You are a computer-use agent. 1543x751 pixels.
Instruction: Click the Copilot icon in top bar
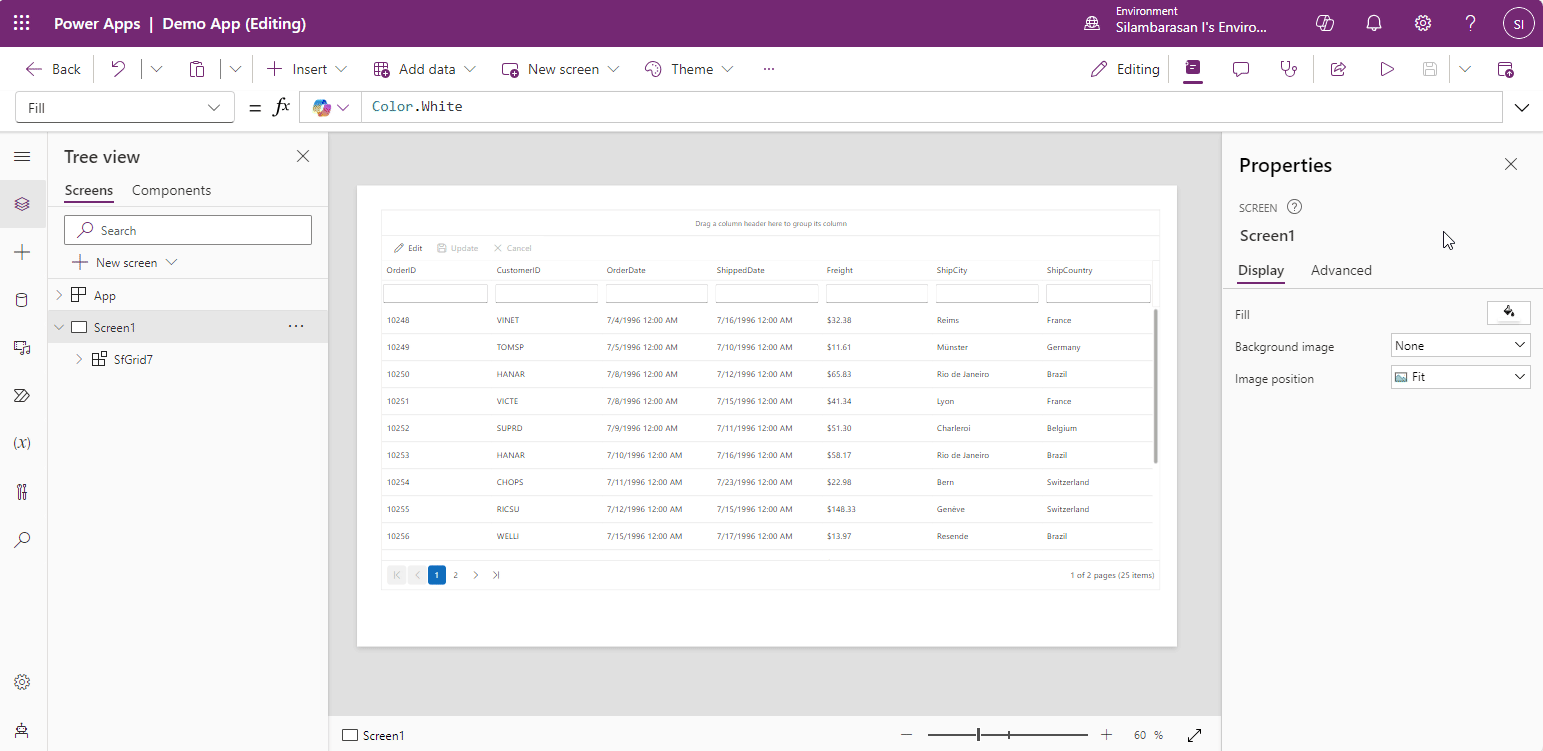1325,23
